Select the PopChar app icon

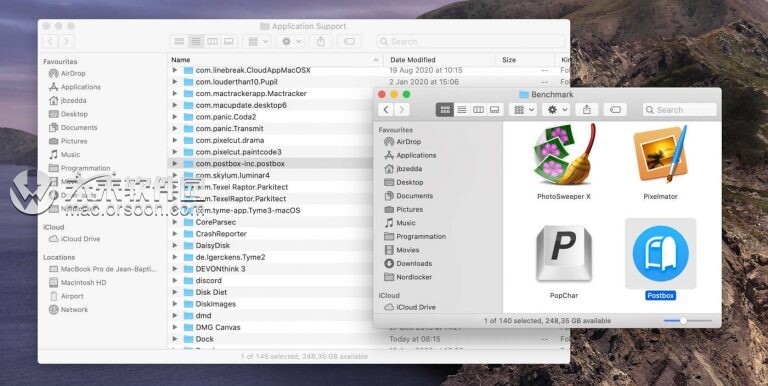[564, 253]
